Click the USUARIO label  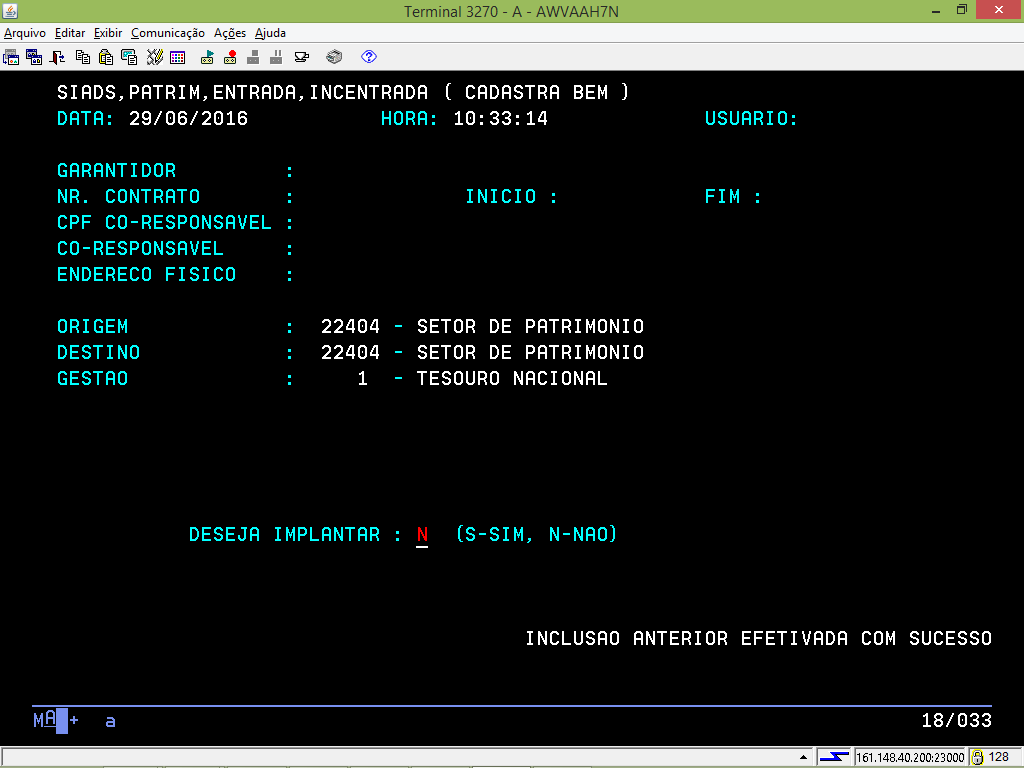click(x=751, y=118)
